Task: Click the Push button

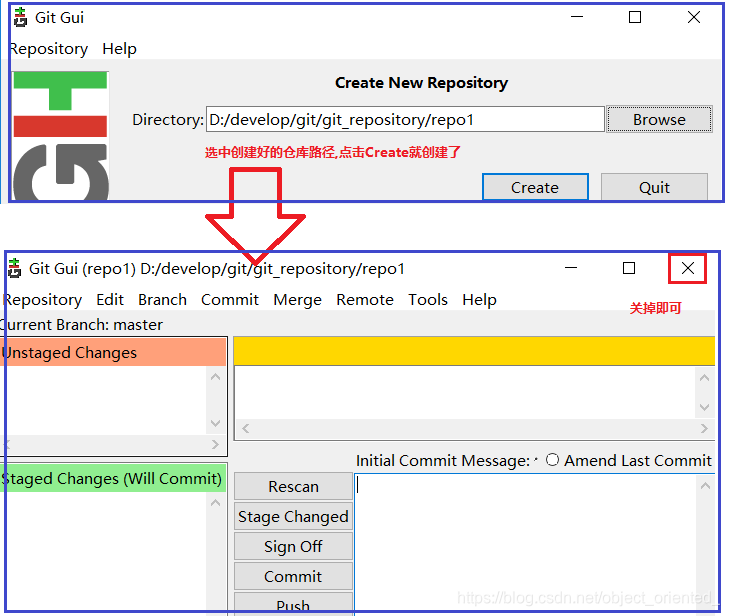Action: tap(293, 604)
